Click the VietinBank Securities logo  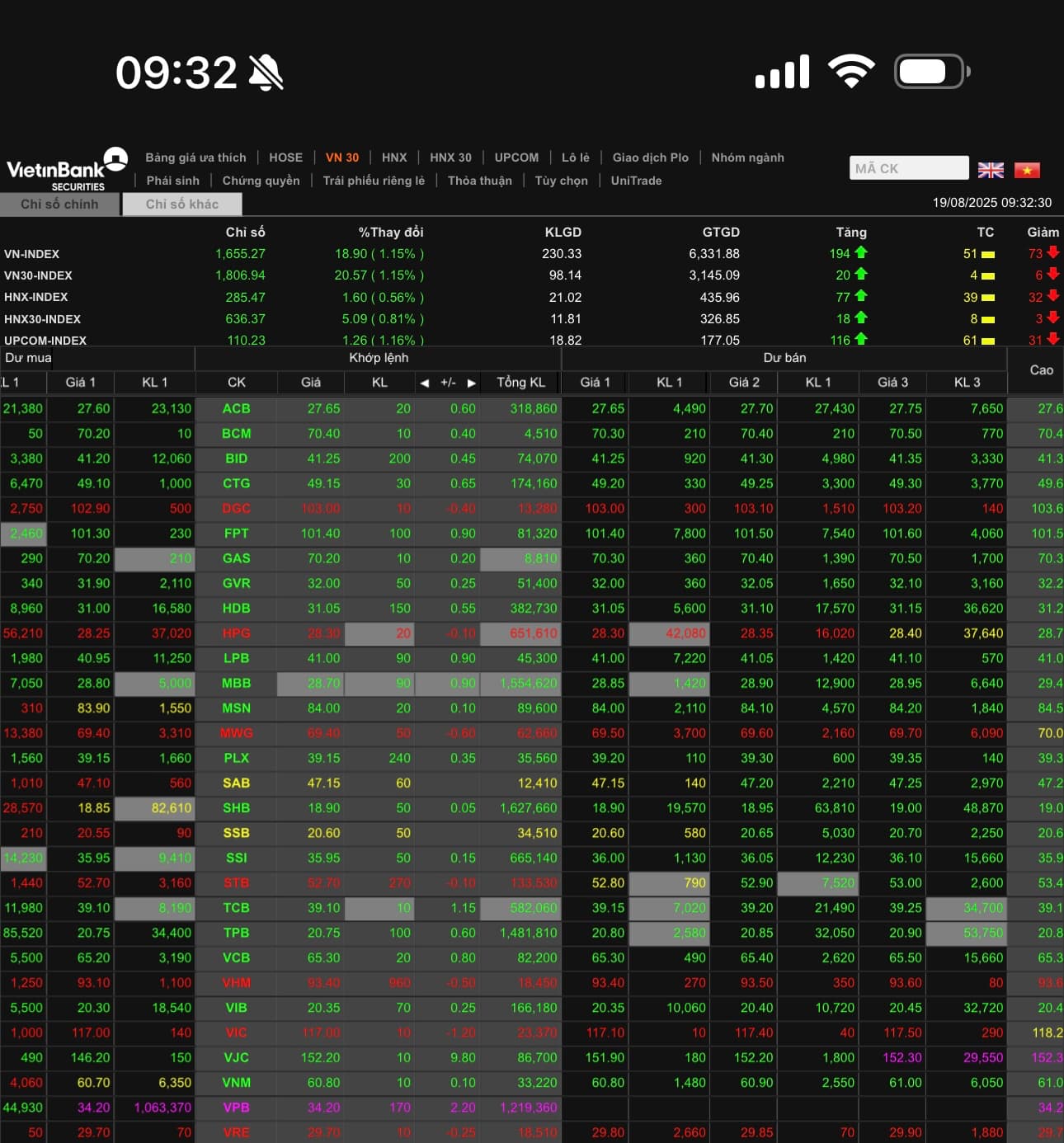click(66, 168)
